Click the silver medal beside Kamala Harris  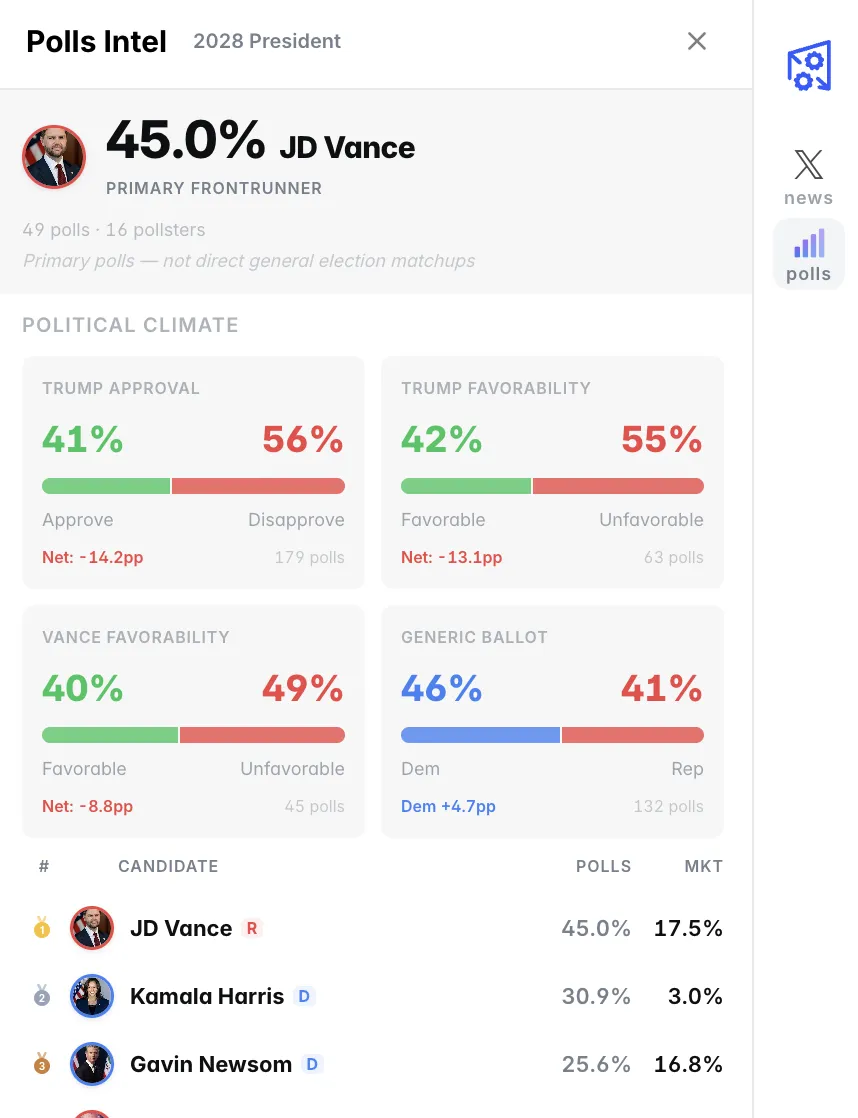[x=41, y=996]
